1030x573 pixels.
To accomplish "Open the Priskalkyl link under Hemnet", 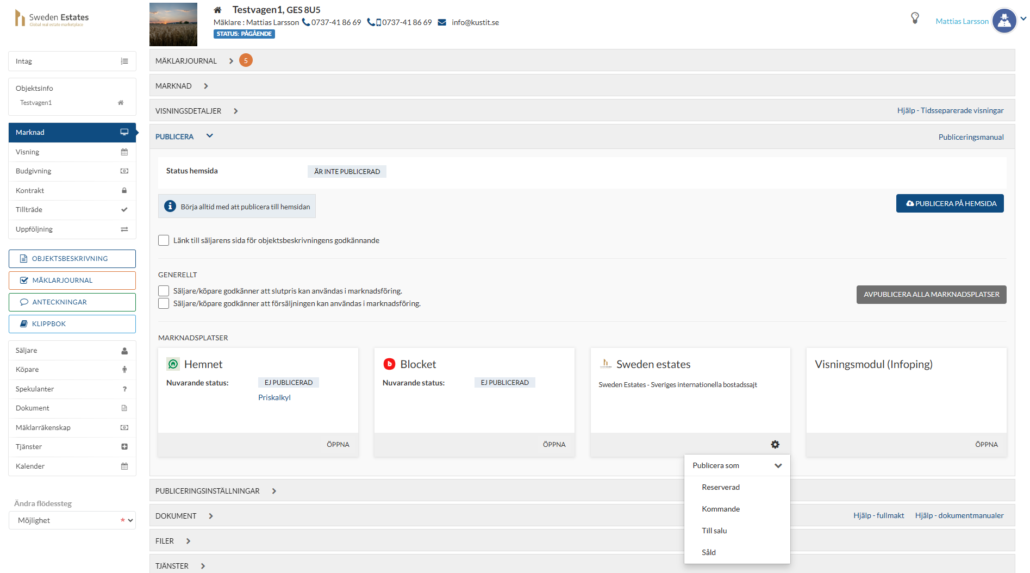I will (x=273, y=397).
